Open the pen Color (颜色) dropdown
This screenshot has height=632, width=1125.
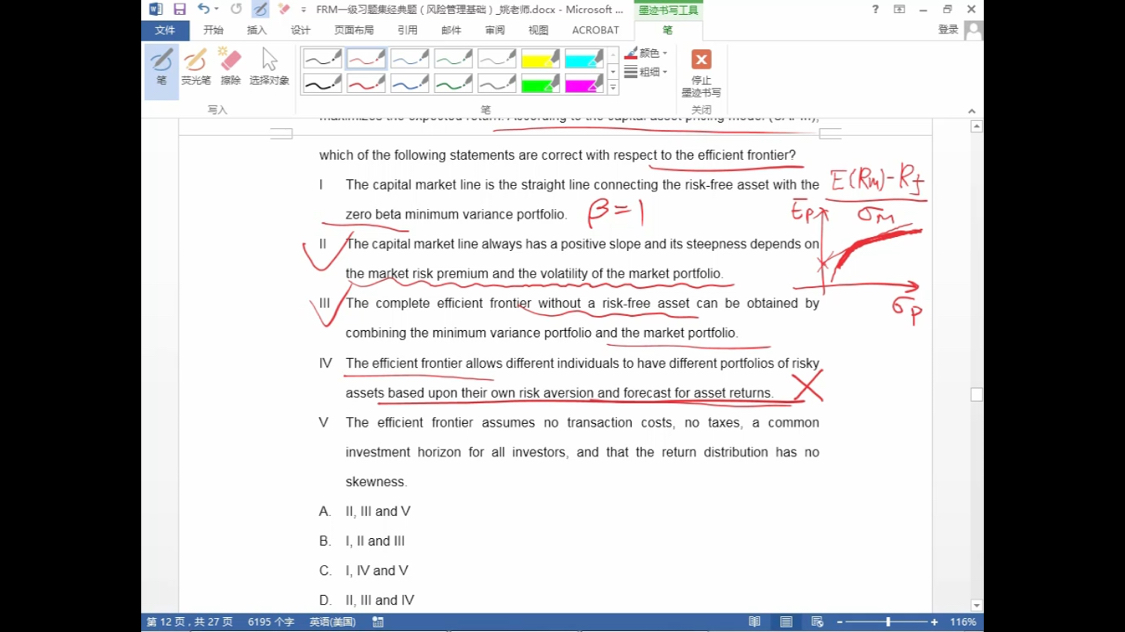coord(647,53)
